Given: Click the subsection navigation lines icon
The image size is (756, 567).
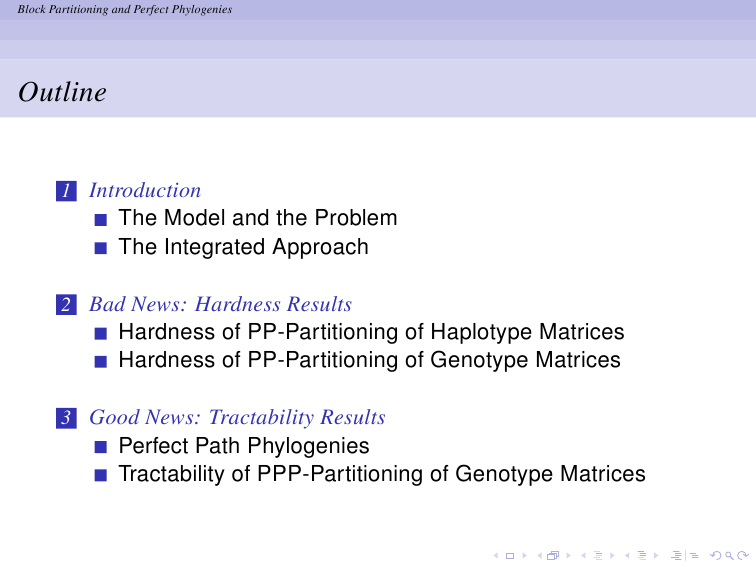Looking at the screenshot, I should (598, 556).
